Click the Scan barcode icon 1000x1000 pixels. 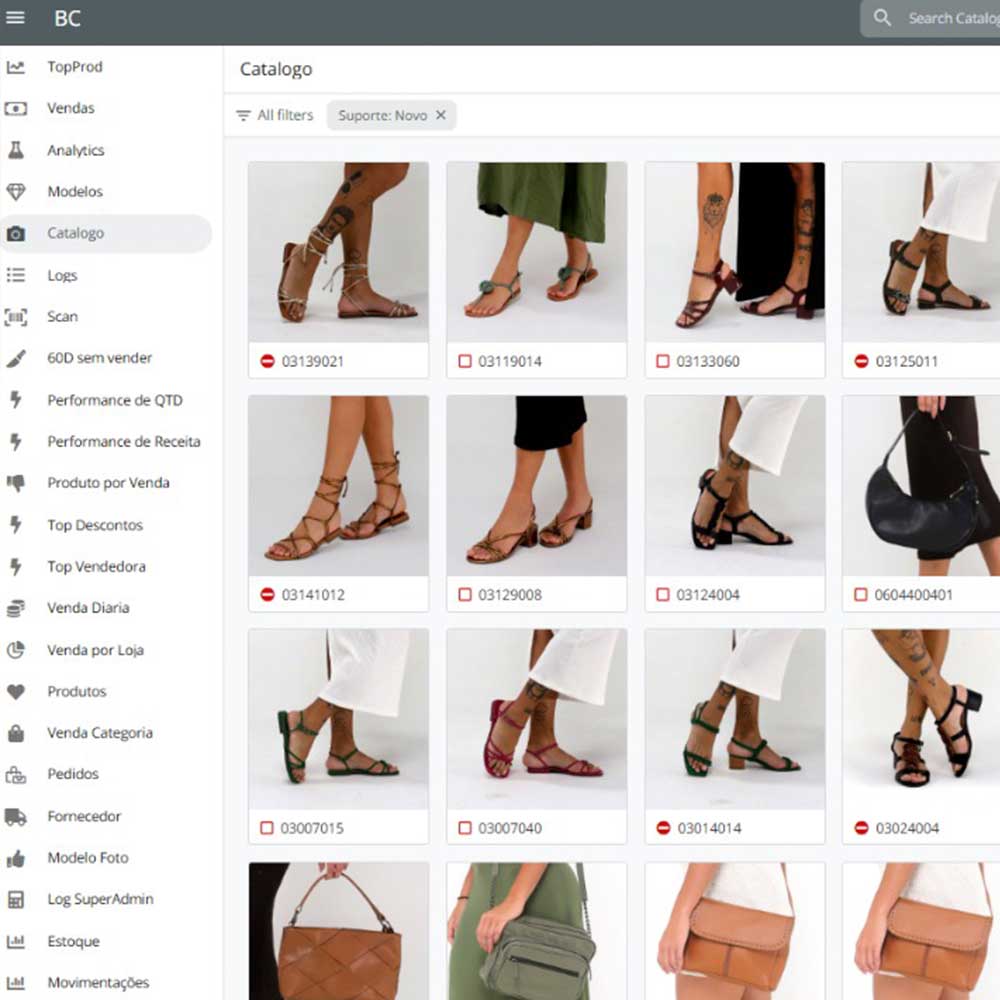pyautogui.click(x=16, y=317)
